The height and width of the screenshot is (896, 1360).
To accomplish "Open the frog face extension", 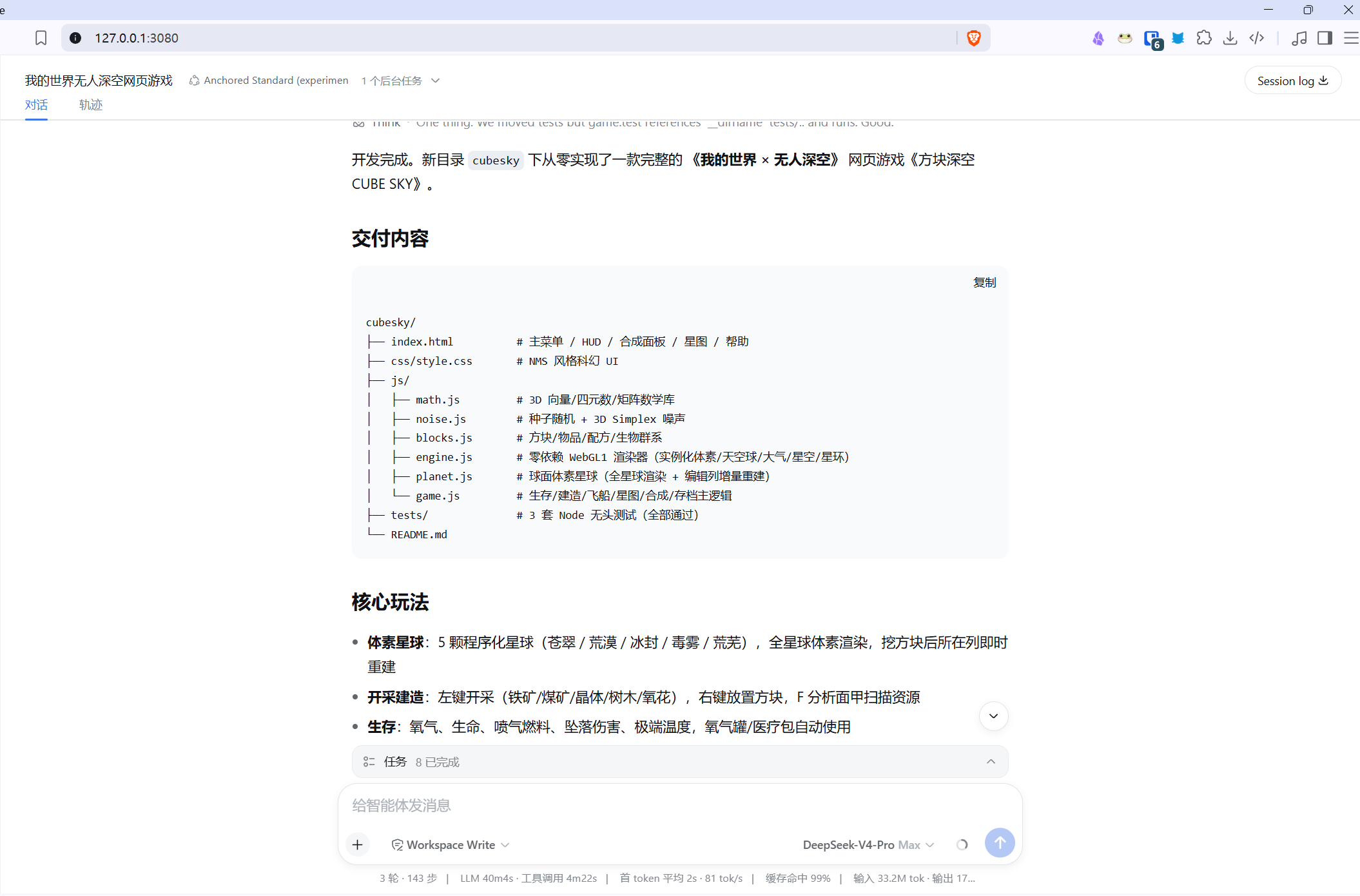I will pyautogui.click(x=1125, y=38).
